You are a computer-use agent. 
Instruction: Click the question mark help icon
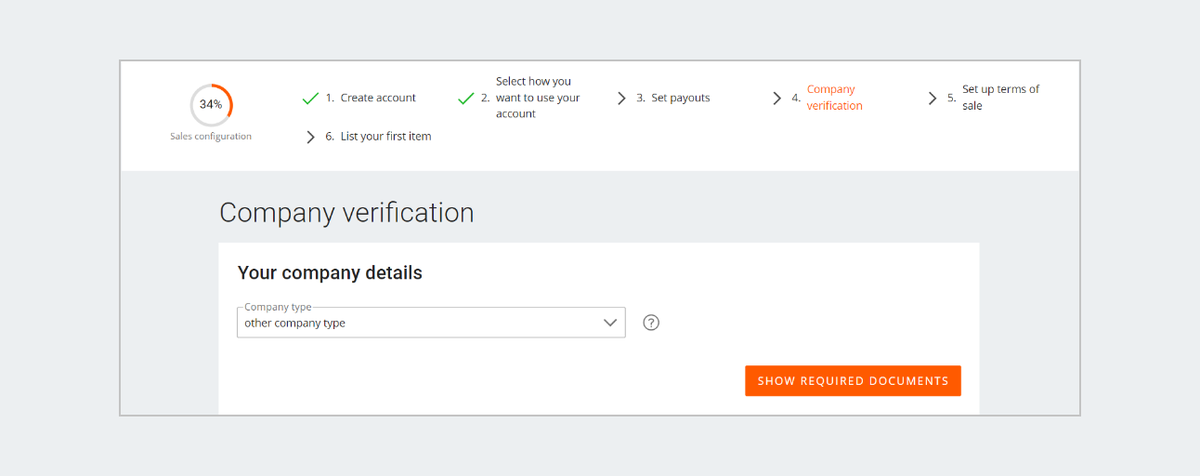[651, 323]
